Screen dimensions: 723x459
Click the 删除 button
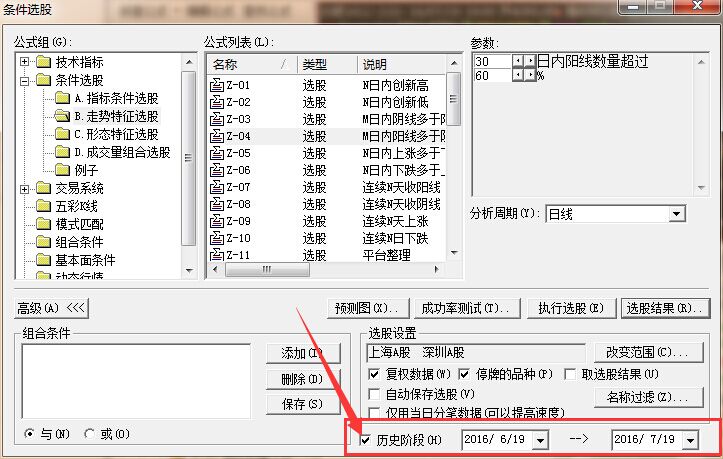(303, 379)
